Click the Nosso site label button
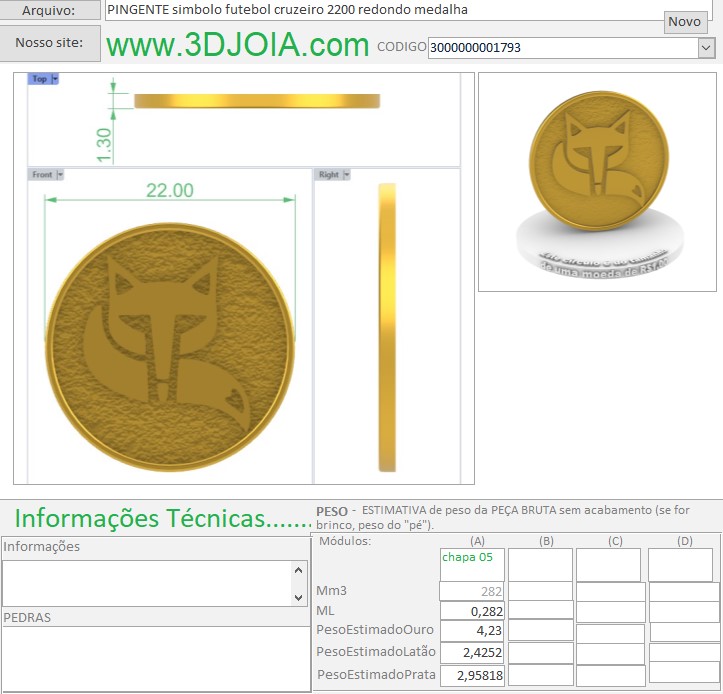723x694 pixels. (x=49, y=43)
